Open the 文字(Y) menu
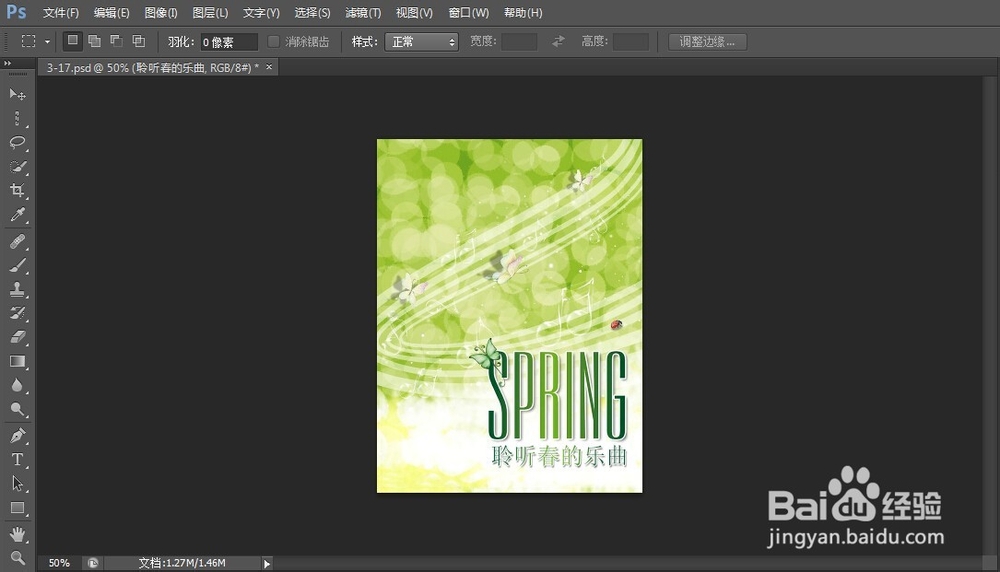The image size is (1000, 572). 261,13
